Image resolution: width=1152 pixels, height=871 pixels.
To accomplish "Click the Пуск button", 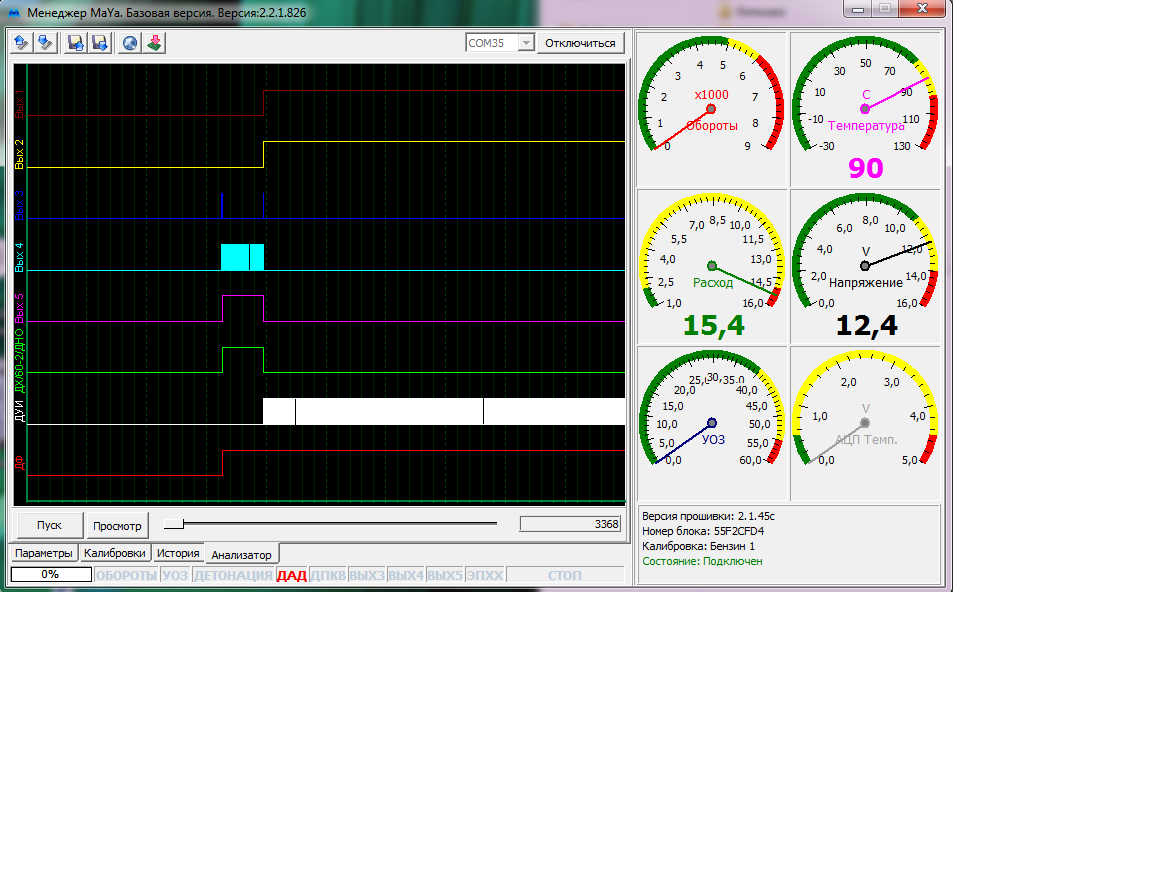I will click(49, 525).
